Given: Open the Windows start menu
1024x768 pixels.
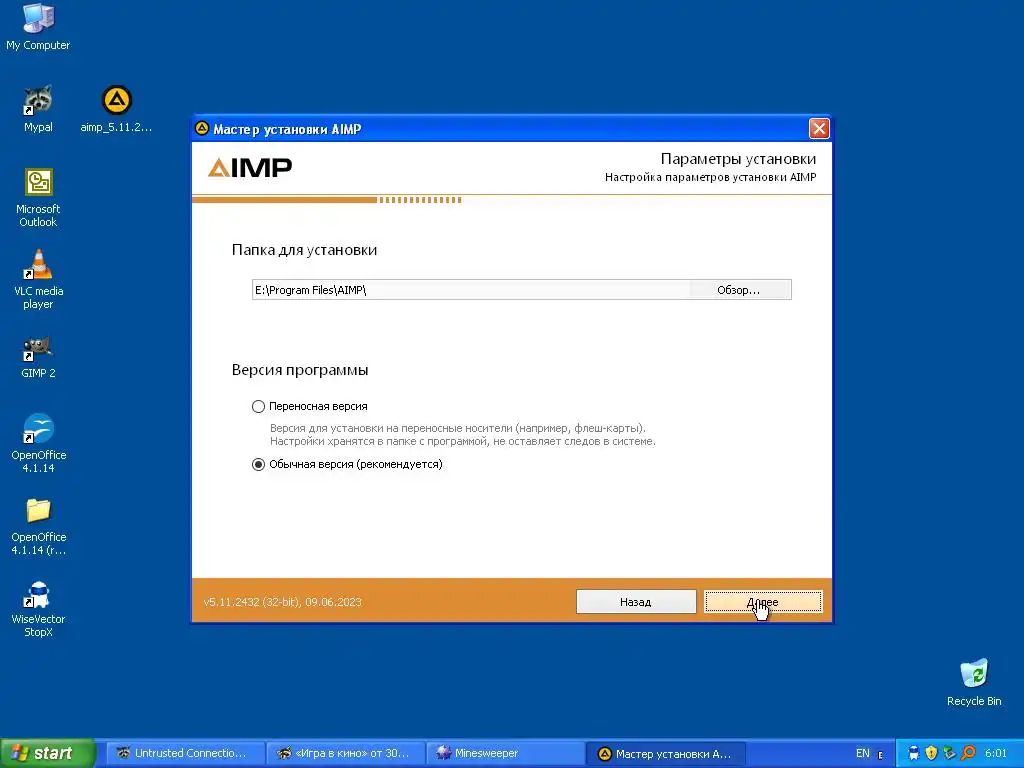Looking at the screenshot, I should (x=48, y=753).
